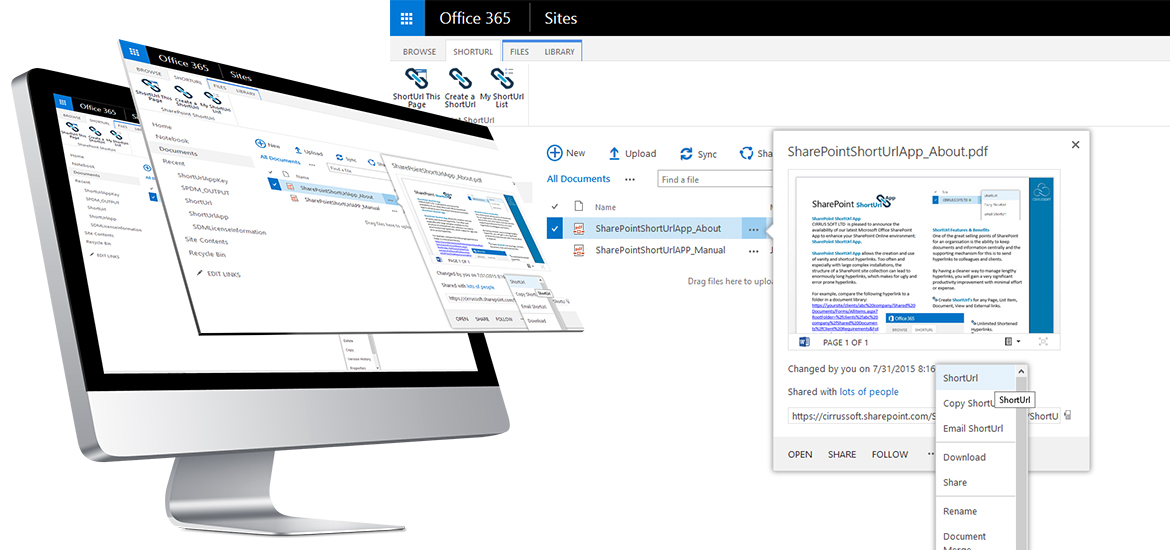Click the Find a file search box in the large library
The image size is (1170, 550).
click(713, 179)
